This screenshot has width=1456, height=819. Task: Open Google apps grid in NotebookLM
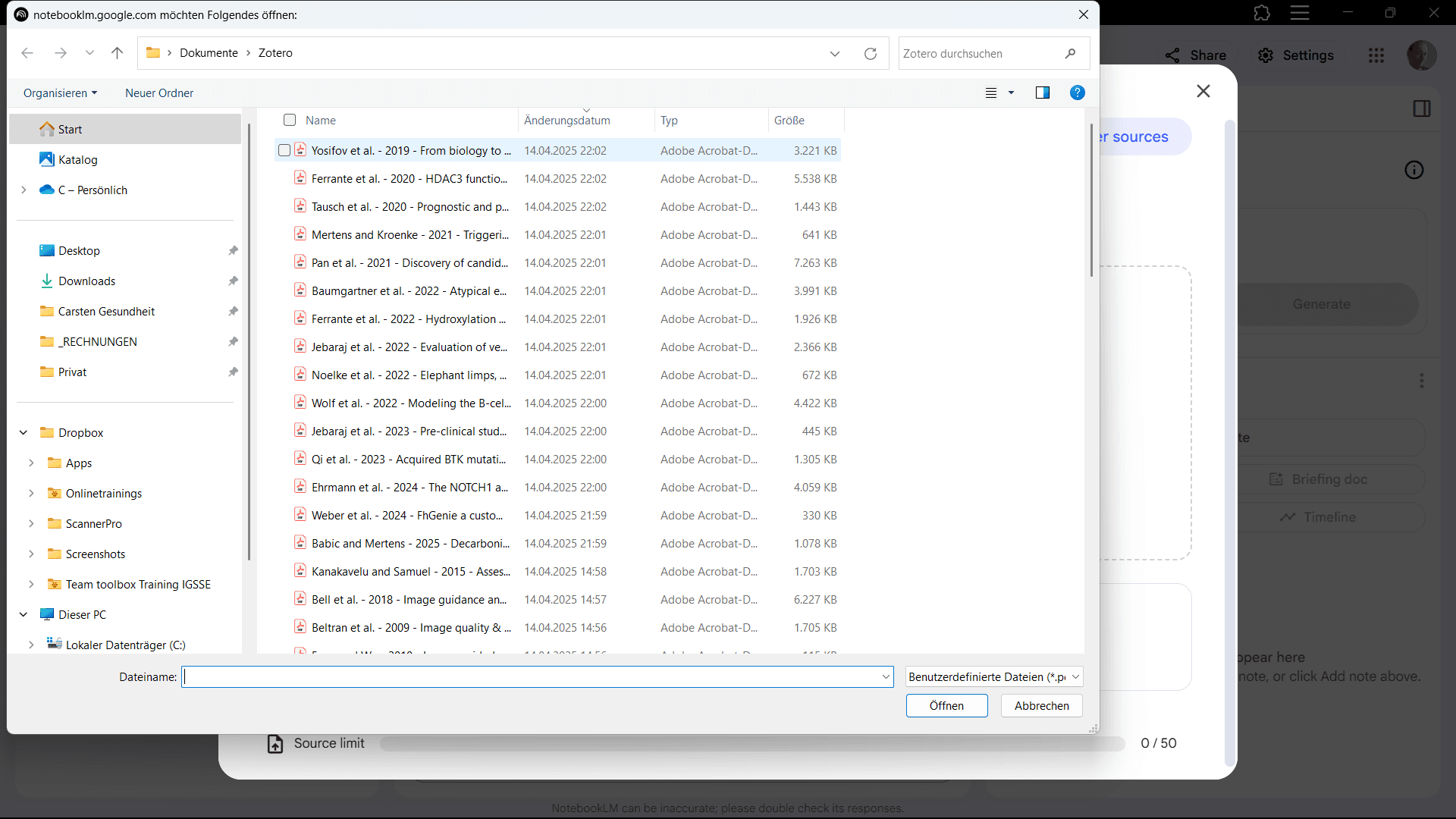click(x=1376, y=55)
